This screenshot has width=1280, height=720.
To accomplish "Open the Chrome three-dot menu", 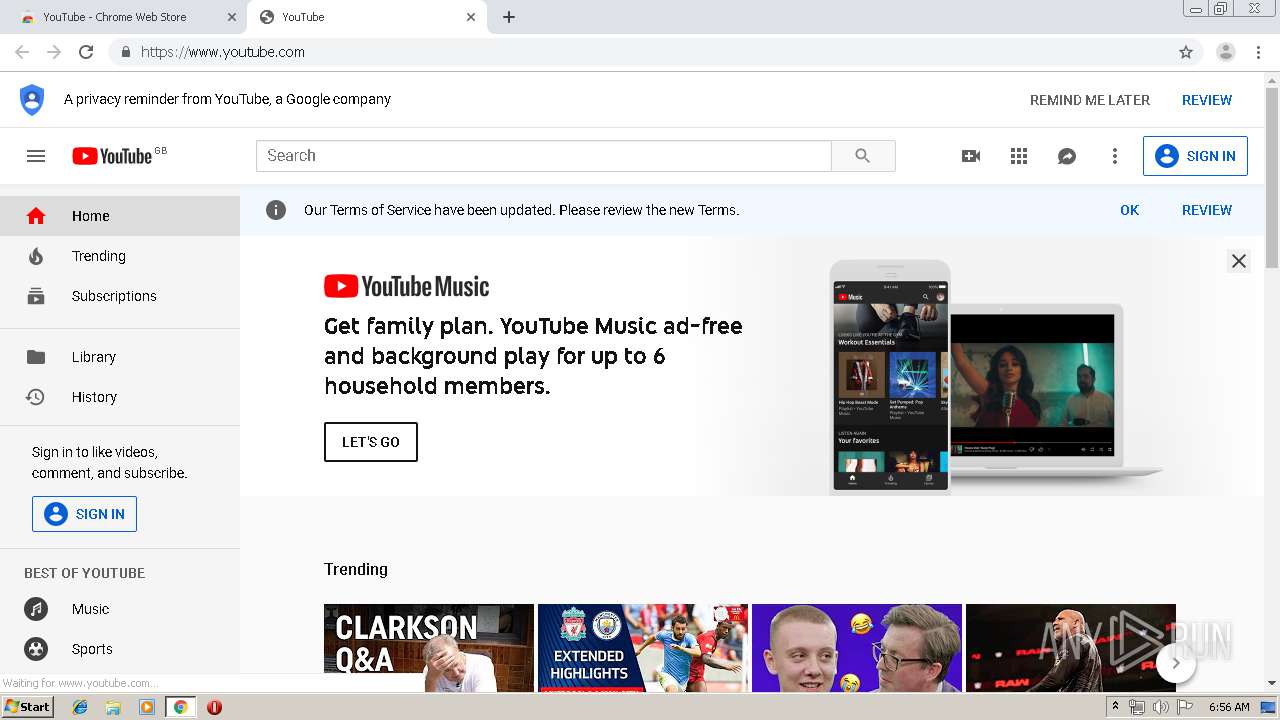I will pyautogui.click(x=1259, y=52).
